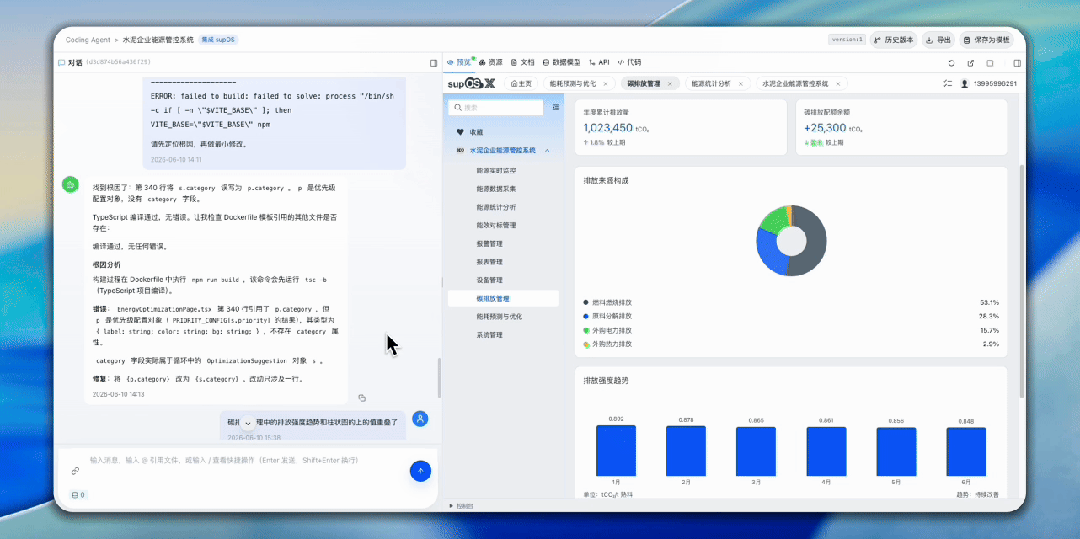Viewport: 1080px width, 539px height.
Task: Switch to the 能源统计分析 page tab
Action: pyautogui.click(x=710, y=83)
